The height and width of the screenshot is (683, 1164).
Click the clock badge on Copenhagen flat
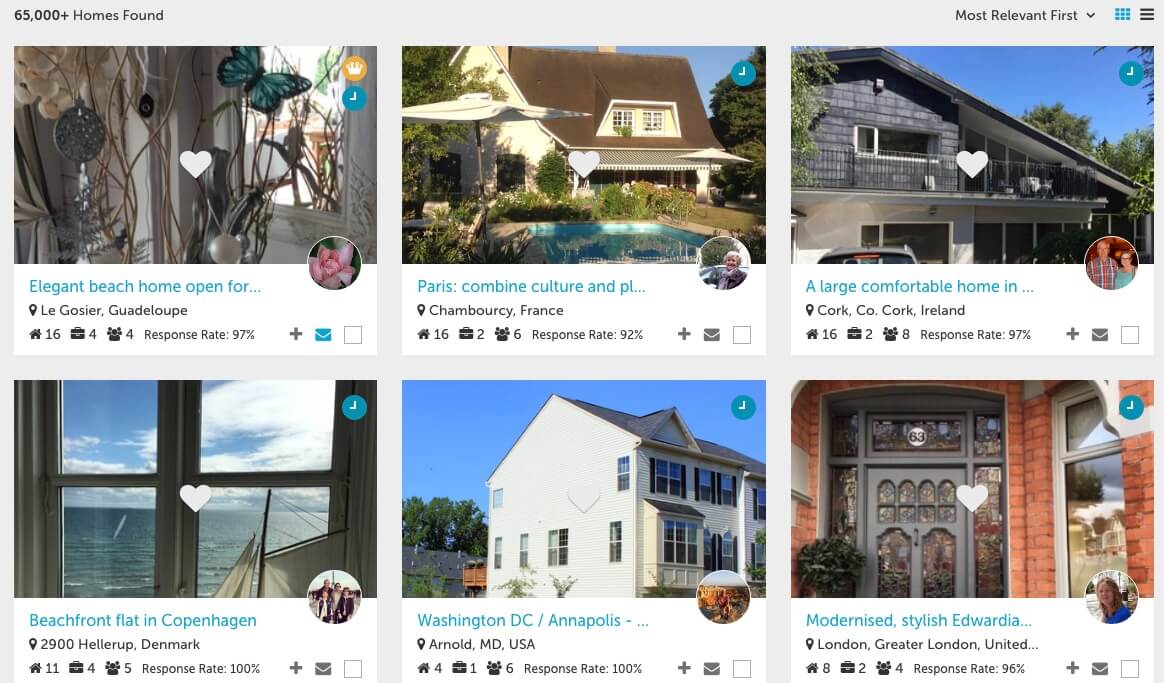tap(354, 407)
